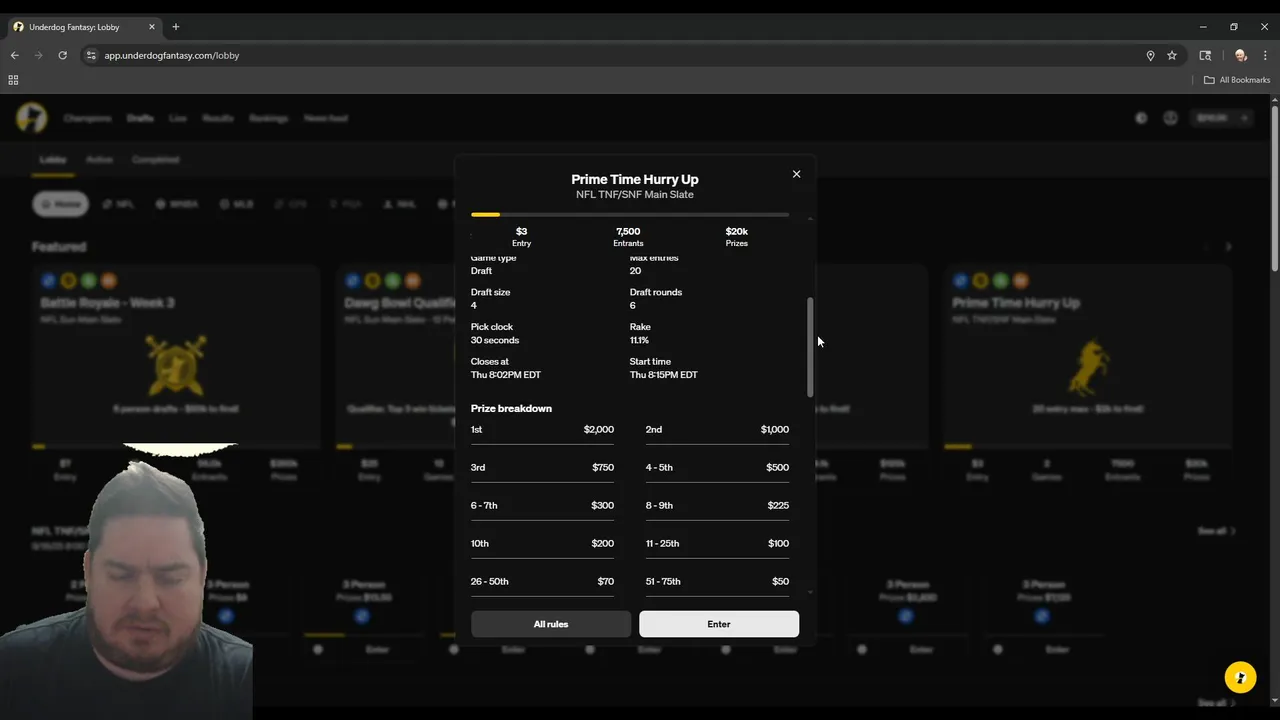Click the Thu 8:15PM EDT start time
Screen dimensions: 1280x720
(x=664, y=375)
